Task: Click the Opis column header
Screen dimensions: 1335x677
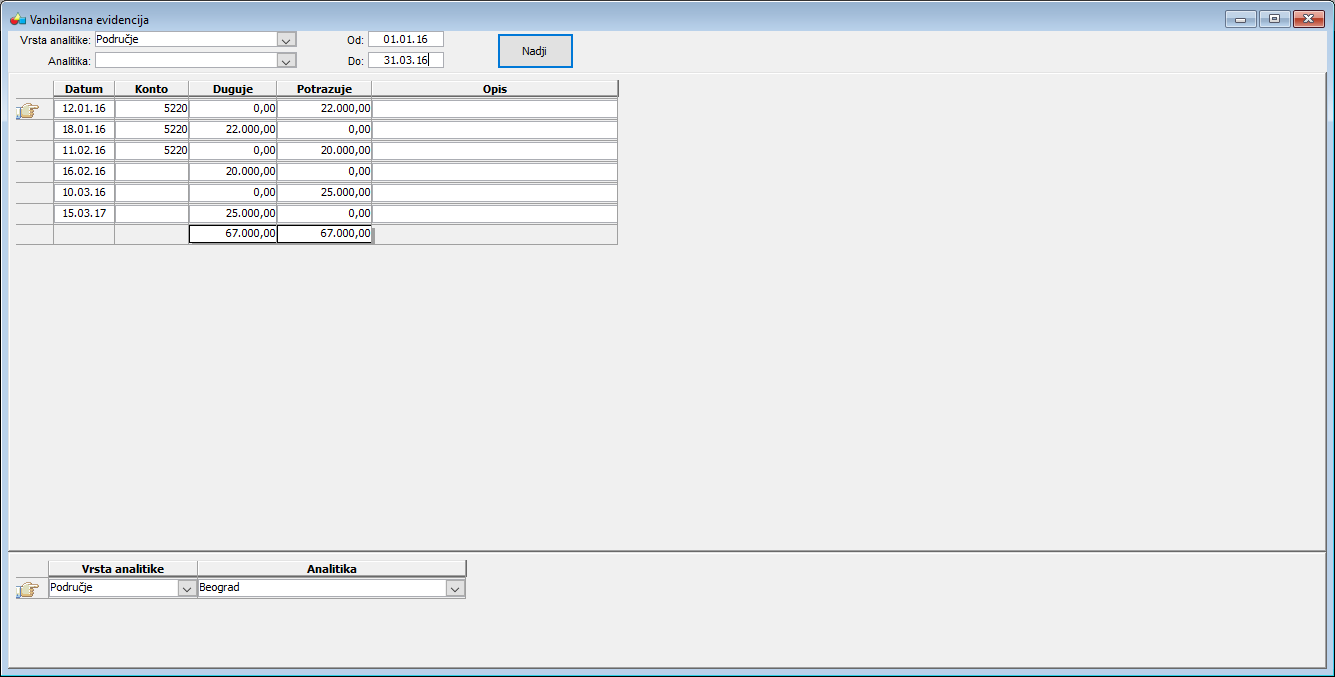Action: click(x=494, y=89)
